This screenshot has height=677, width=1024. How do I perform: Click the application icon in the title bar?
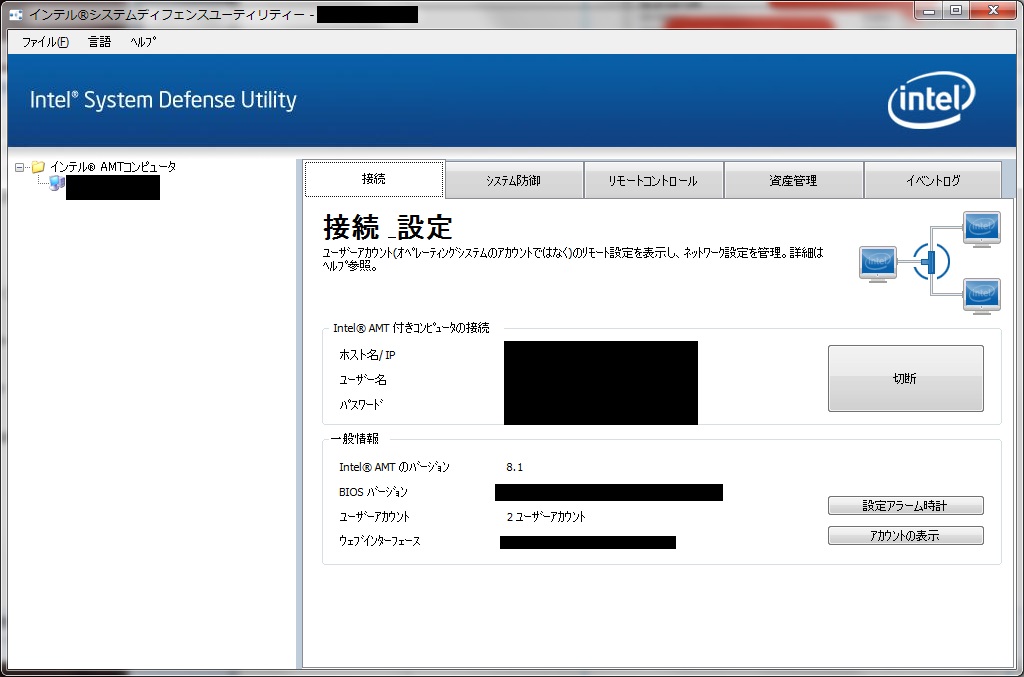click(x=16, y=15)
